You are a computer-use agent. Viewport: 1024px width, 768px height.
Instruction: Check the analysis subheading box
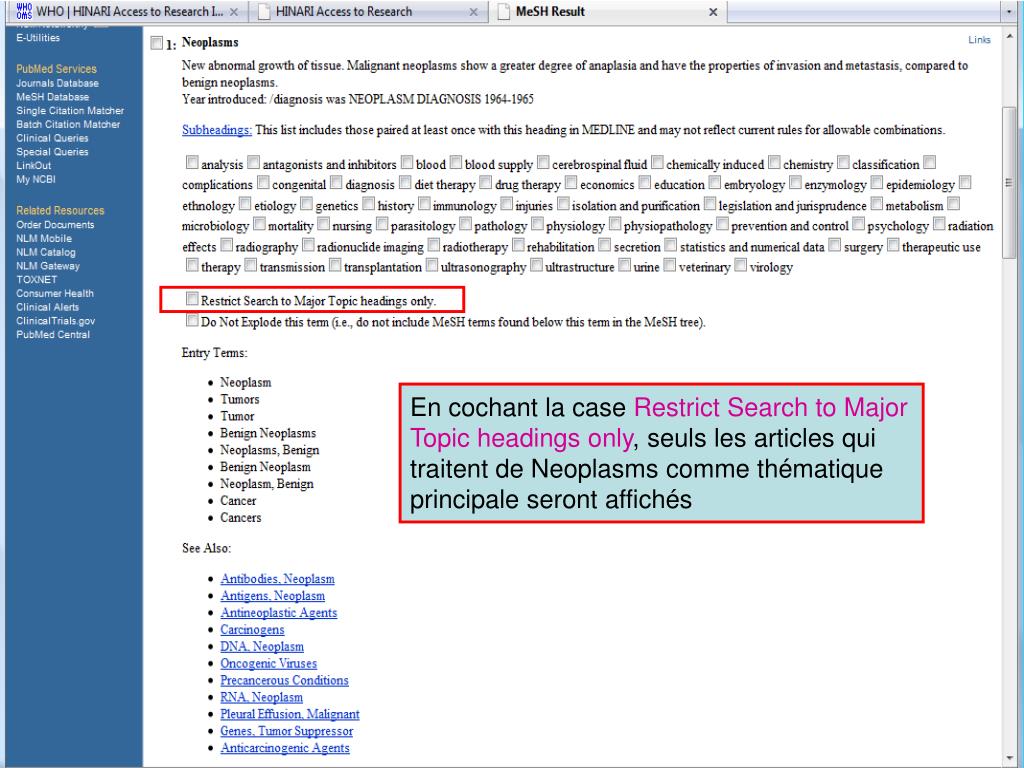click(x=192, y=162)
